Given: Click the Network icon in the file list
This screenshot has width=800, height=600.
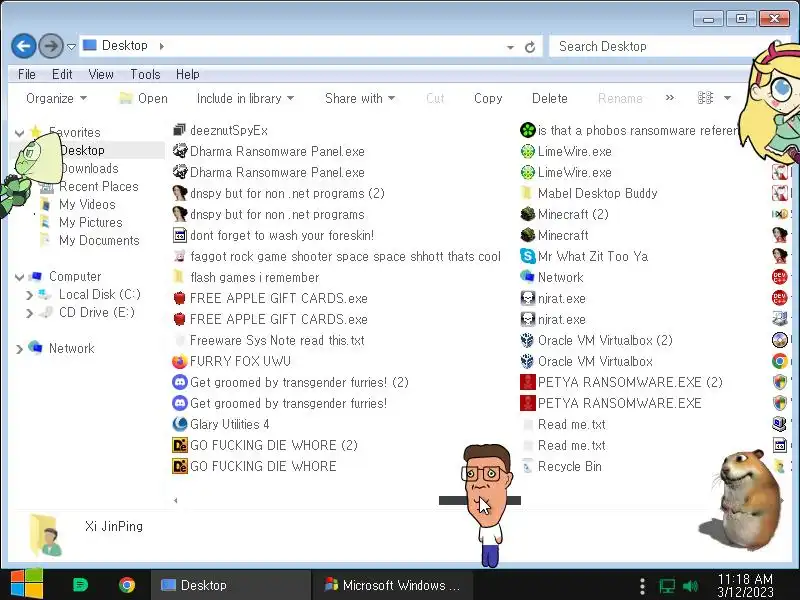Looking at the screenshot, I should 527,277.
